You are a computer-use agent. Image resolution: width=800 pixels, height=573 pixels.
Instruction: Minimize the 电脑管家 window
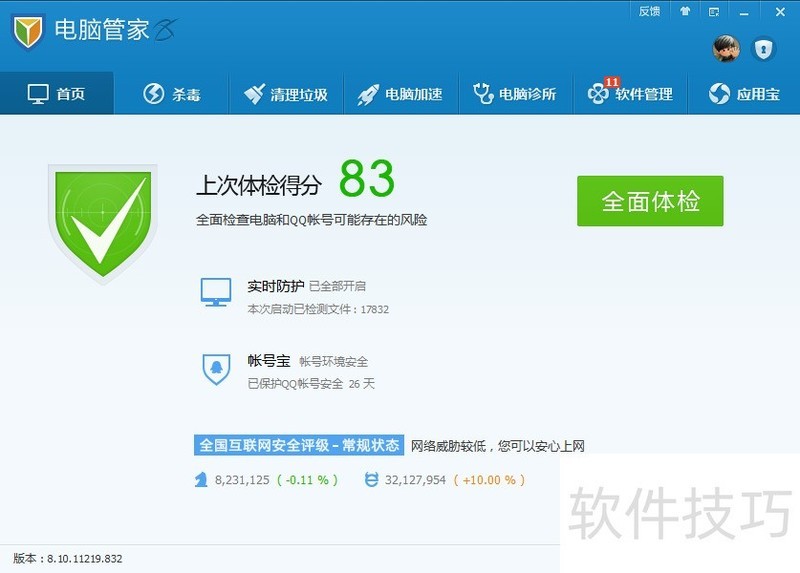pos(744,12)
